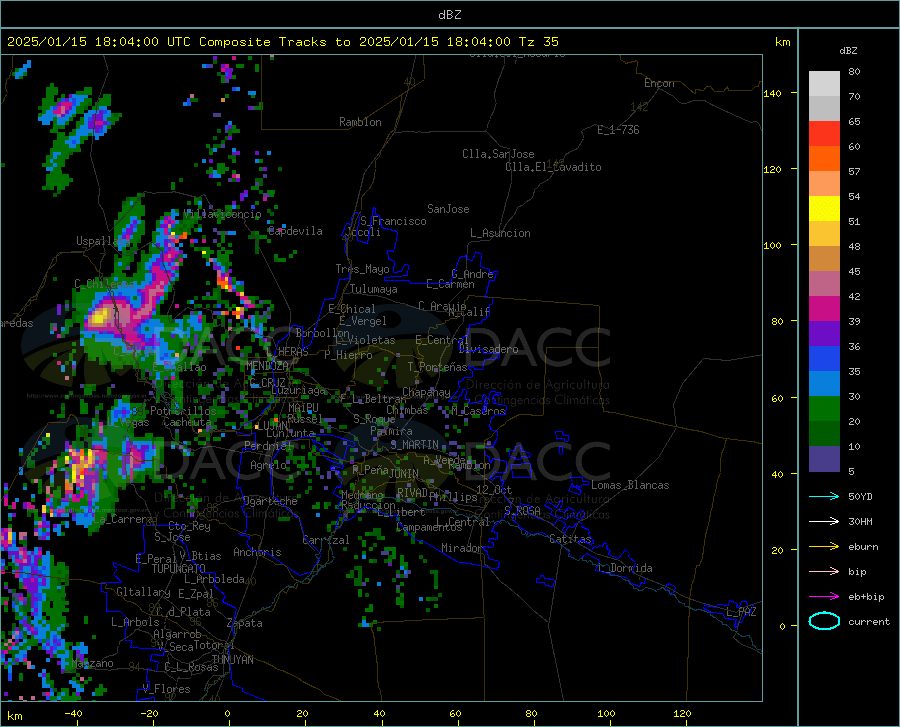Screen dimensions: 900x727
Task: Click the 'Tz 35' value in the header
Action: (x=538, y=42)
